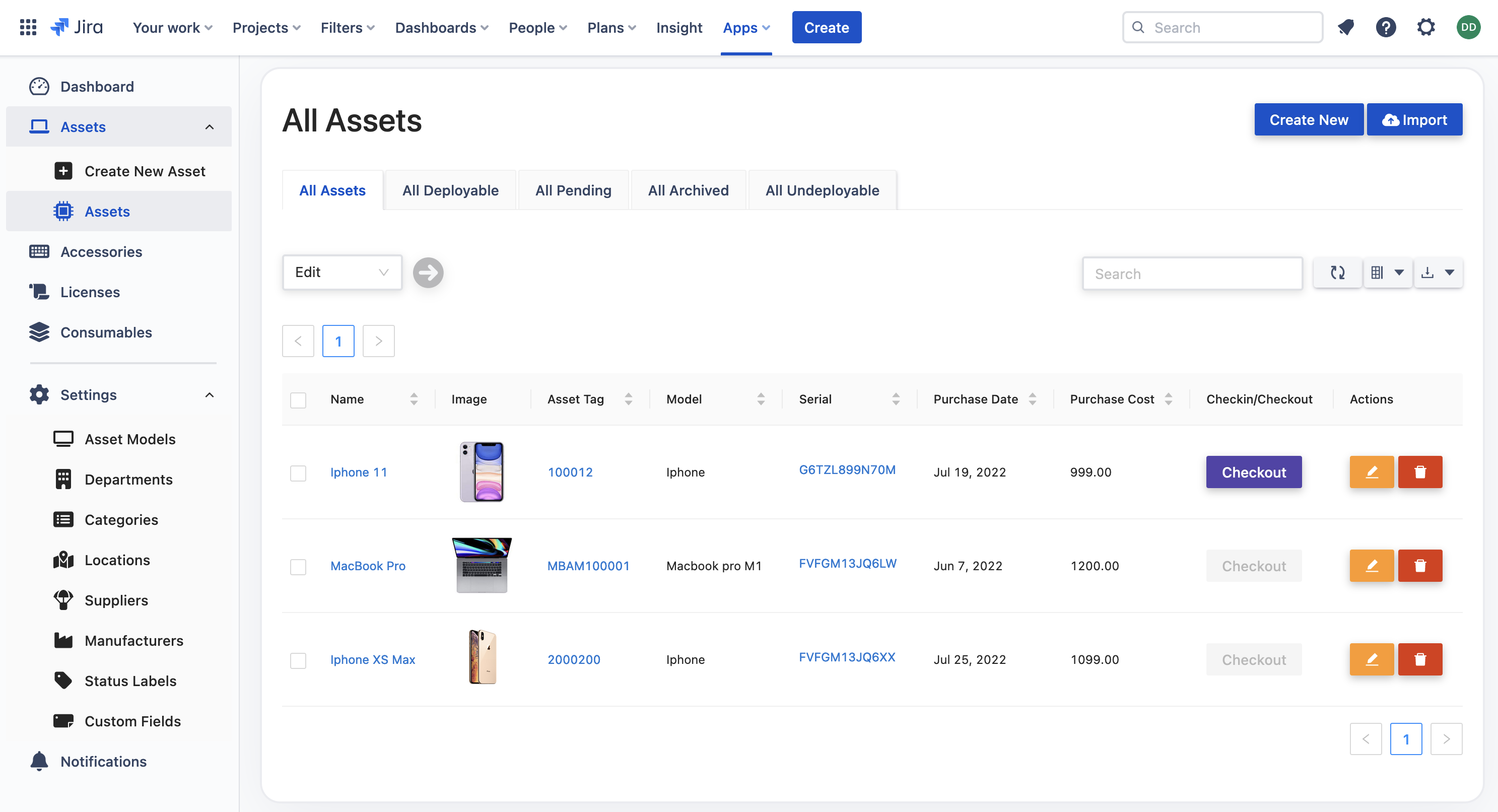Open the help question mark icon

[x=1386, y=27]
